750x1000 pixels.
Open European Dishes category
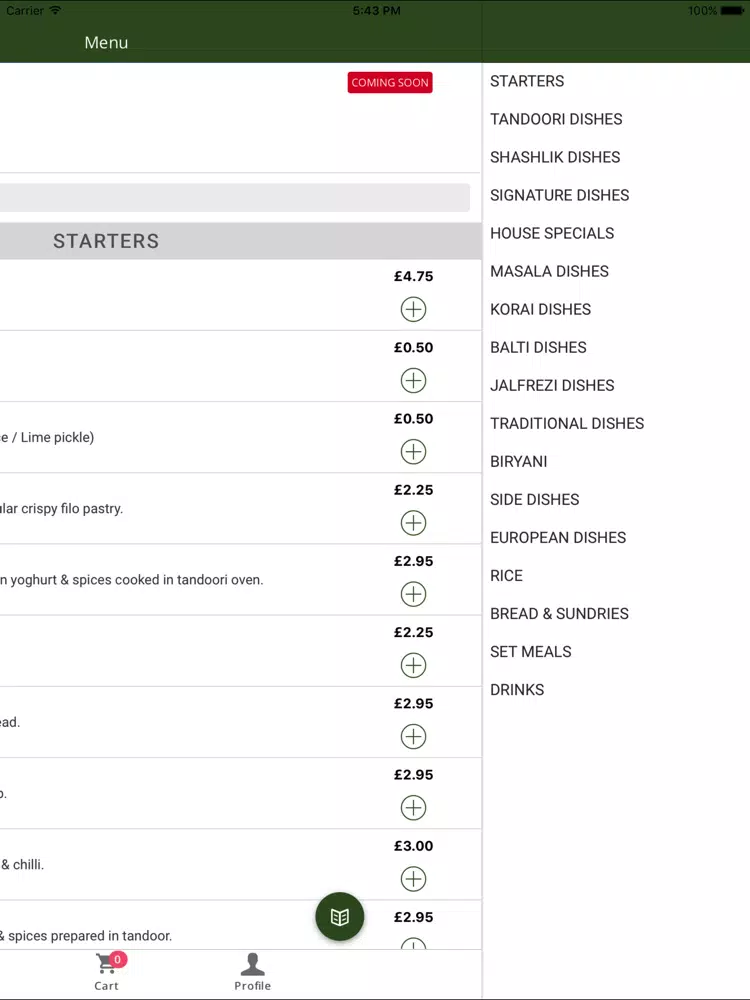tap(558, 538)
